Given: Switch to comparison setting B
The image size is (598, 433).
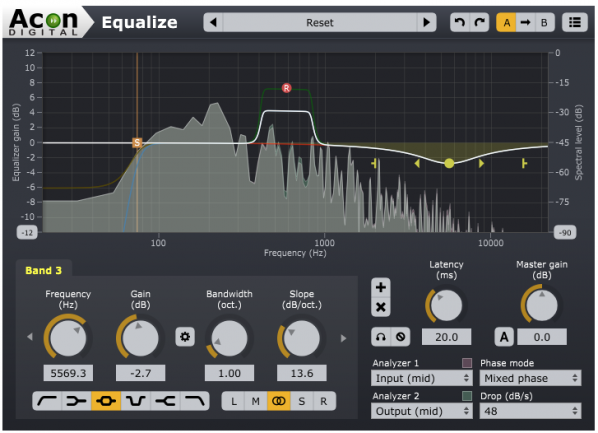Looking at the screenshot, I should (x=545, y=23).
